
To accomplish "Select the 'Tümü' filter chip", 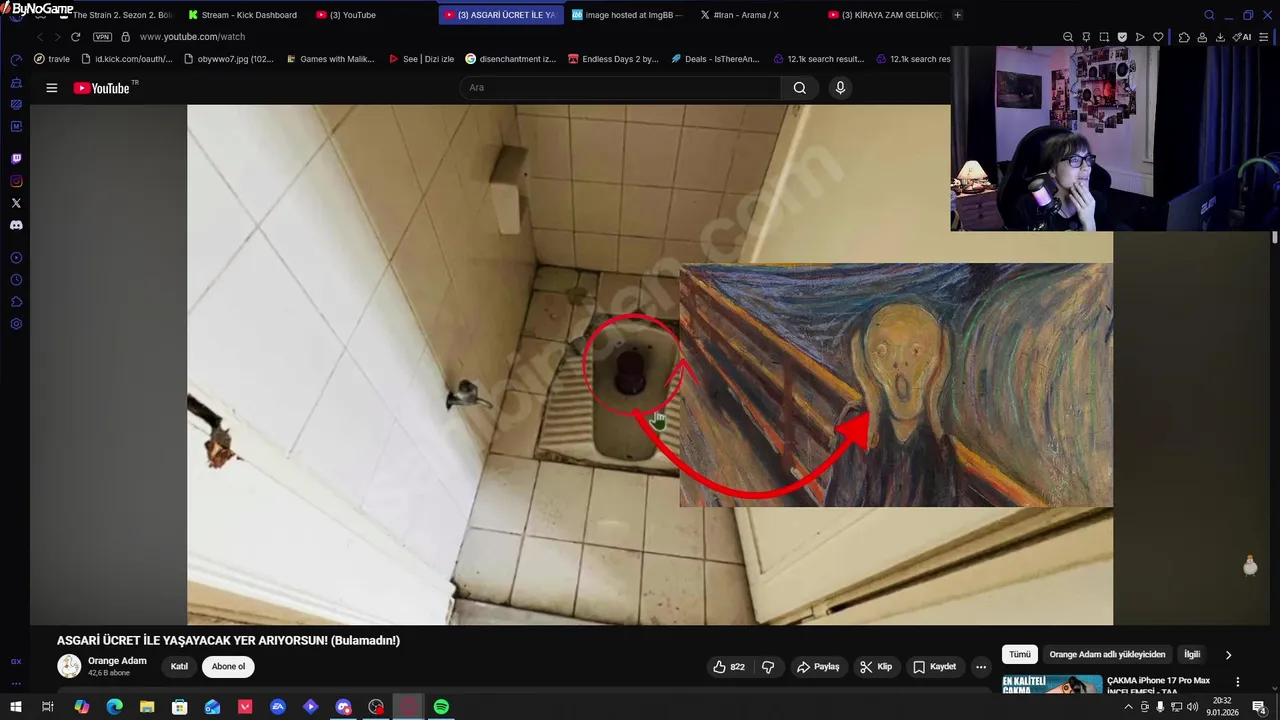I will tap(1019, 655).
